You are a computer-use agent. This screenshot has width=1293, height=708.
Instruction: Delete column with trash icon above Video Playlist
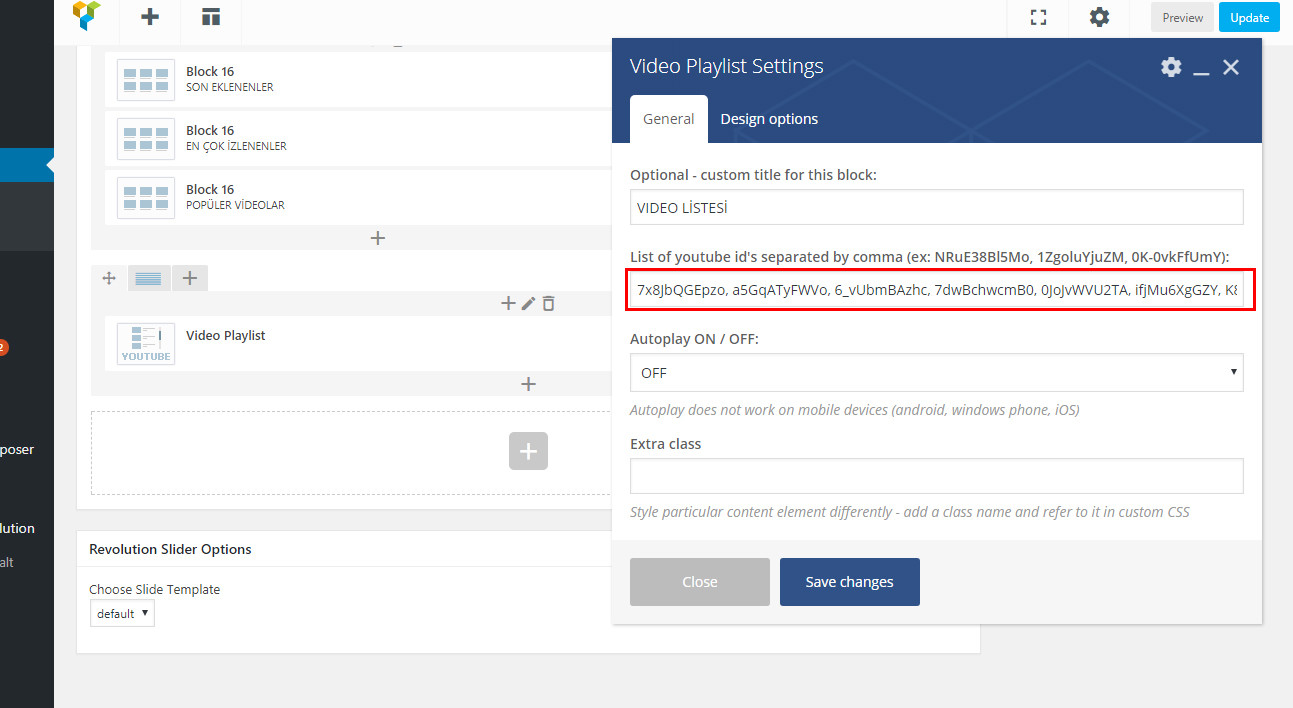point(548,303)
